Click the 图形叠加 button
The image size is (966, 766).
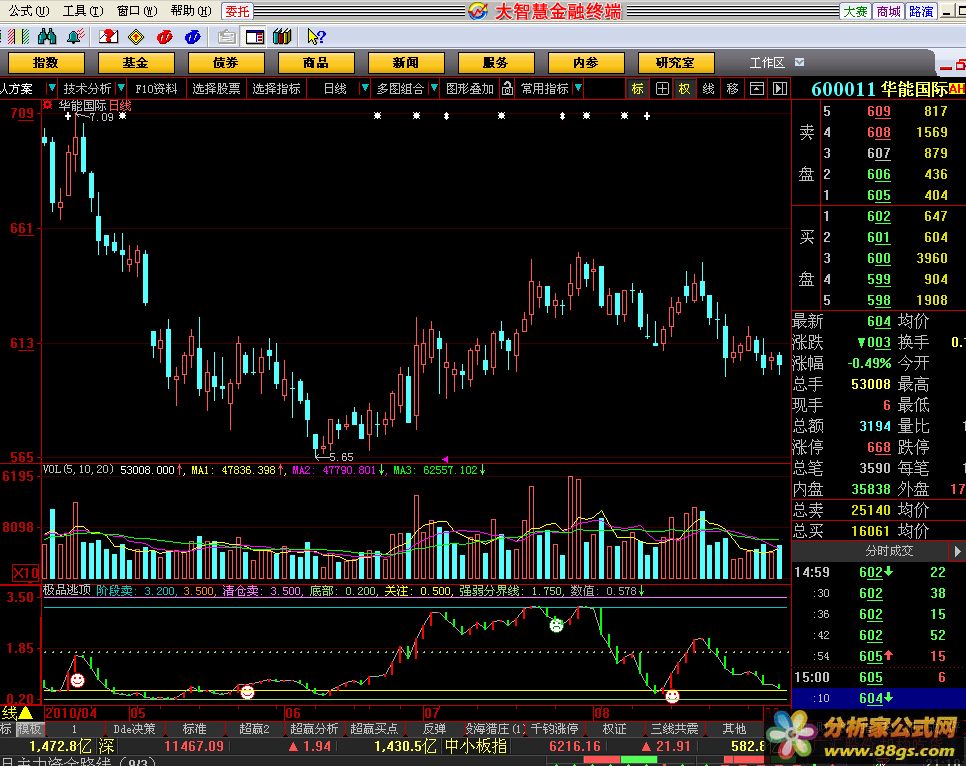[469, 89]
